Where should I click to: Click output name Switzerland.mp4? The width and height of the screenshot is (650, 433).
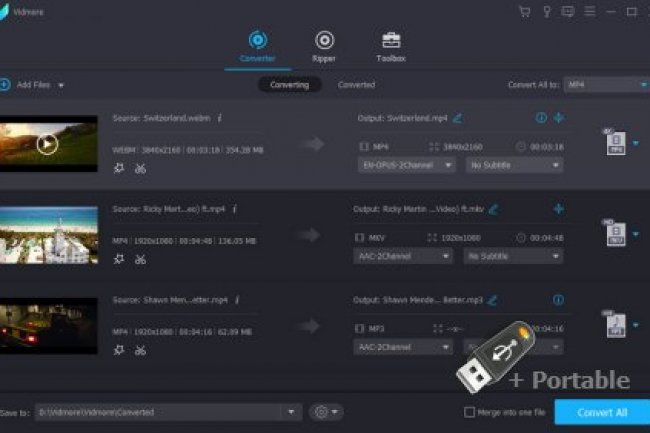(417, 119)
